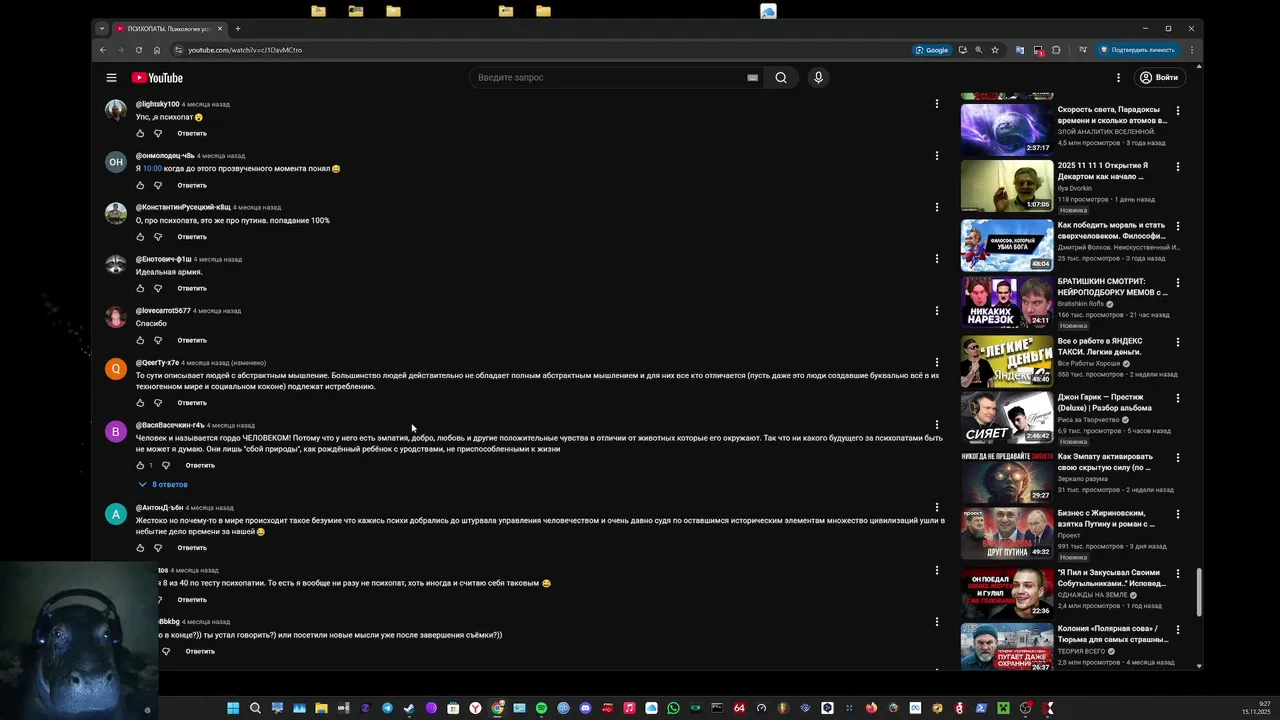
Task: Open the browser three-dot menu
Action: coord(1191,50)
